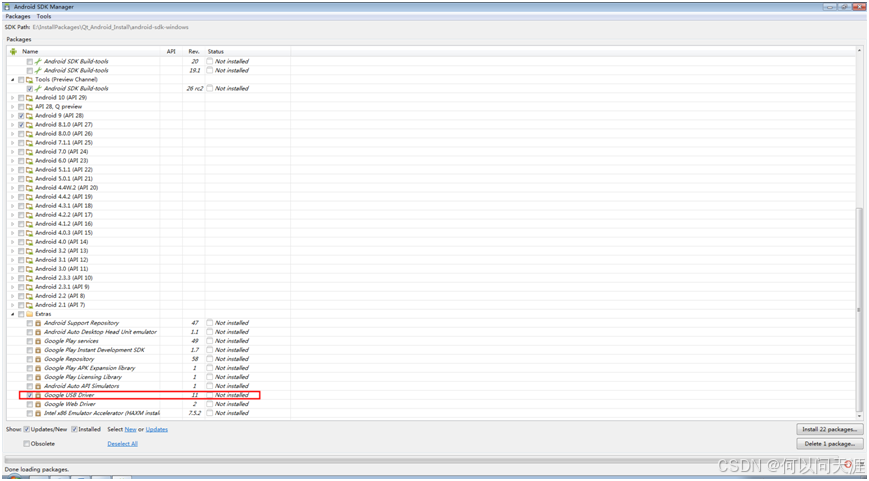Open the Tools menu
Screen dimensions: 869x481
(44, 17)
